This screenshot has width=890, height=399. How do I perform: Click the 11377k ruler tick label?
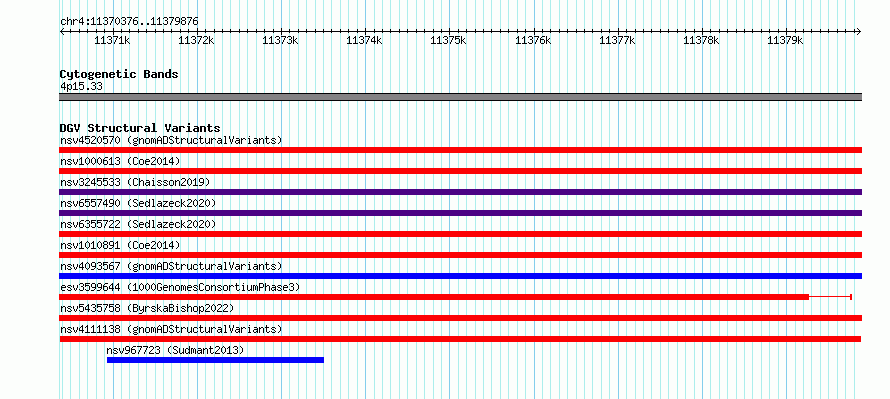618,40
